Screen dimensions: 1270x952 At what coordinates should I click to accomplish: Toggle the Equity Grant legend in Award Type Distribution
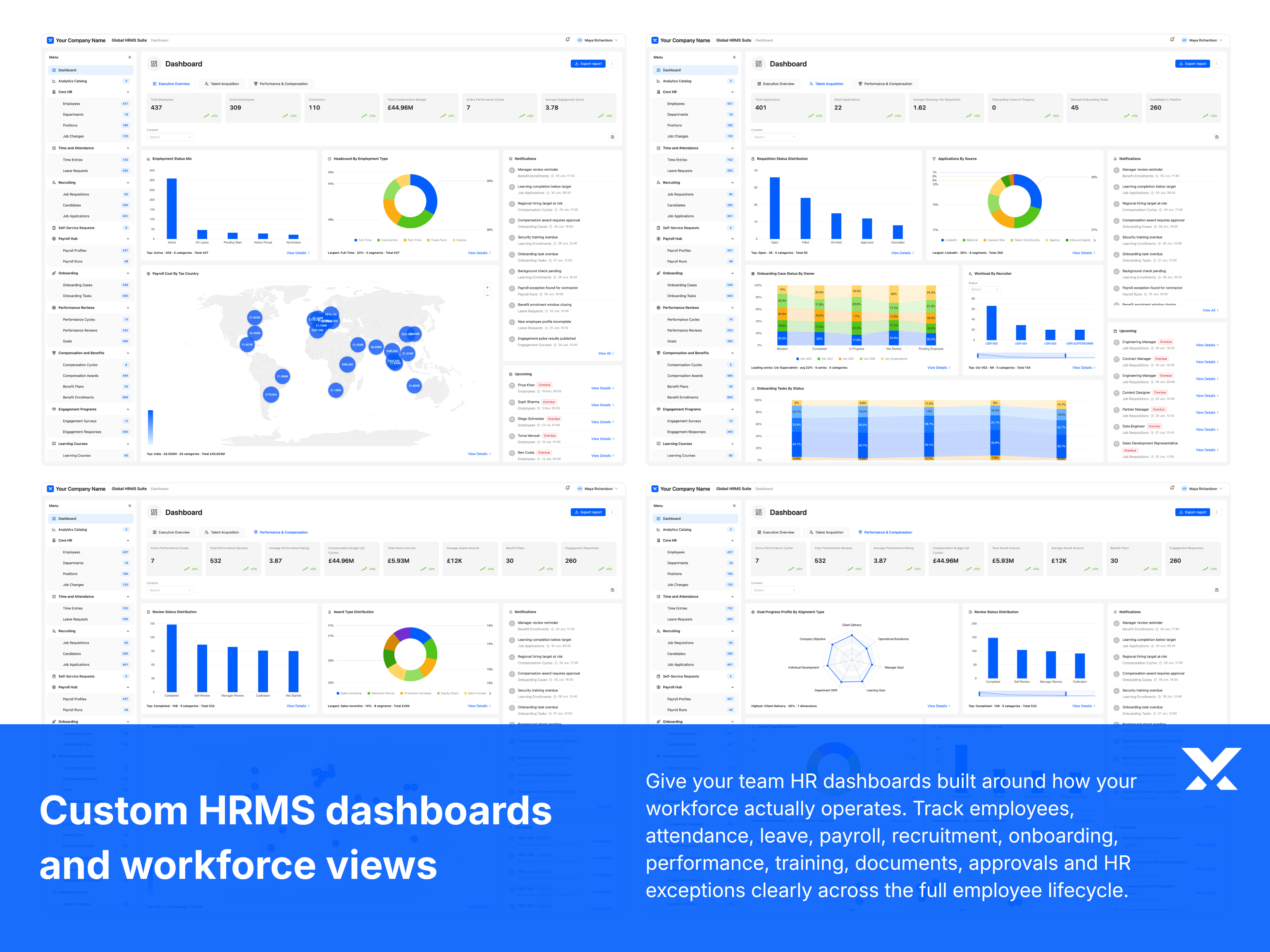pyautogui.click(x=447, y=693)
